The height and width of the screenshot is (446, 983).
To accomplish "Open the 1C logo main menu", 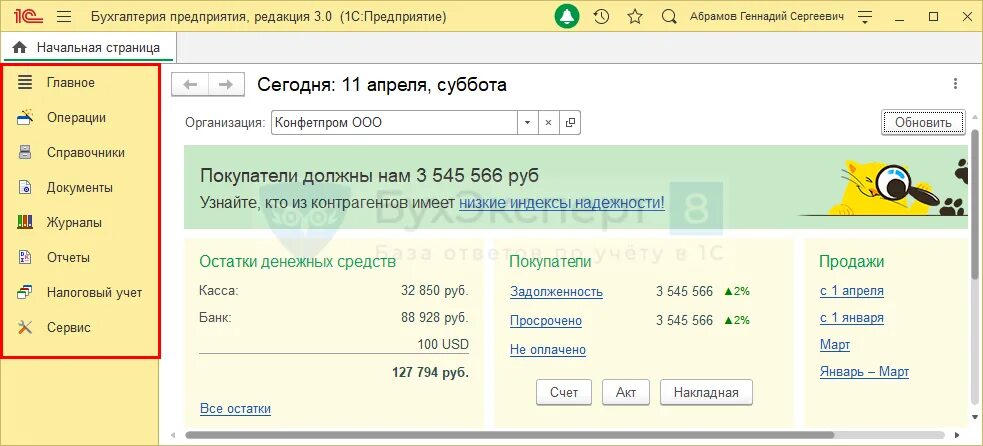I will (x=28, y=17).
